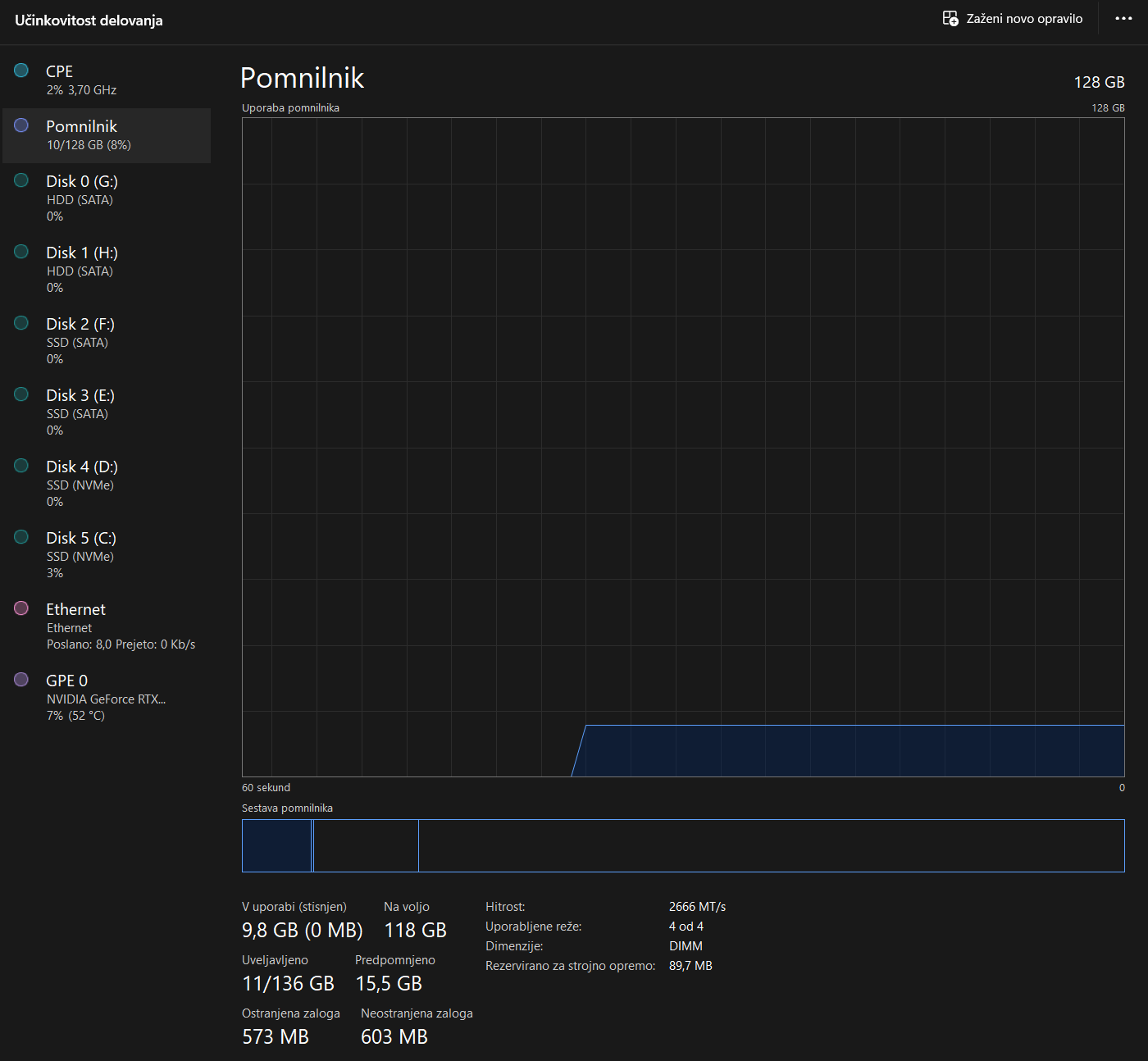Click the Disk 3 (E:) circle icon
This screenshot has width=1148, height=1061.
tap(21, 394)
